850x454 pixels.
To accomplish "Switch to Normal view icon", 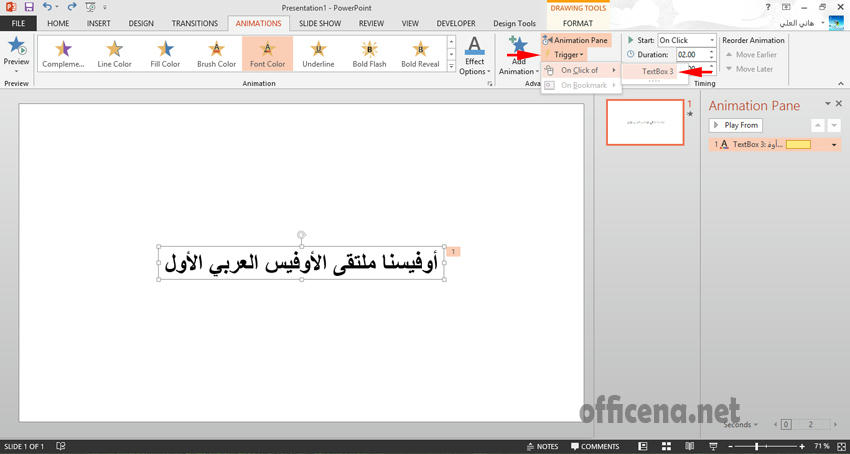I will click(x=642, y=446).
